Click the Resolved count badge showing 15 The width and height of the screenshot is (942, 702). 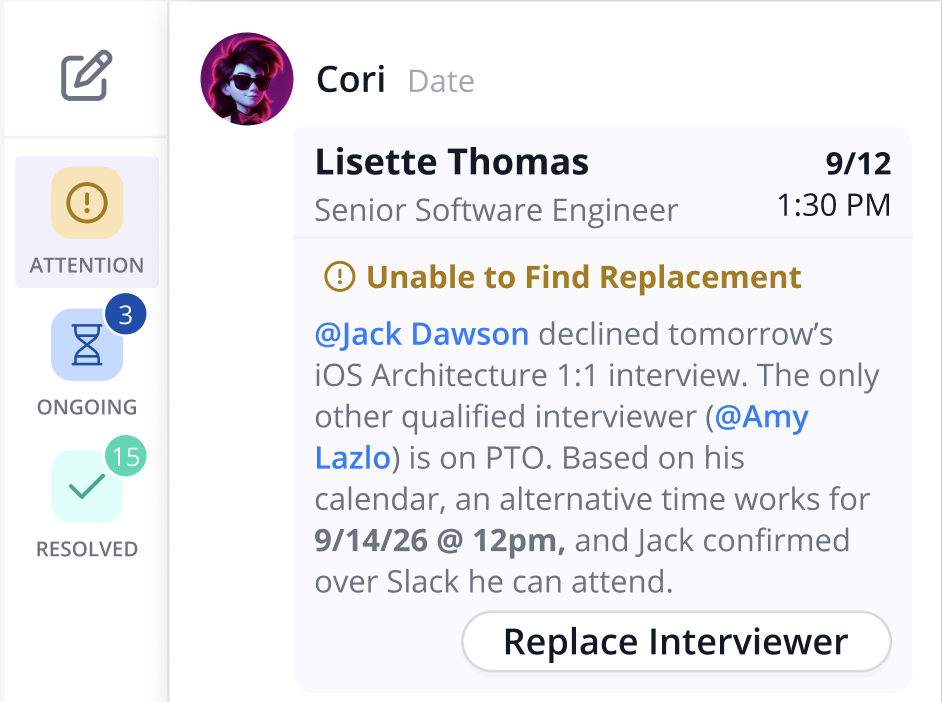click(x=126, y=458)
